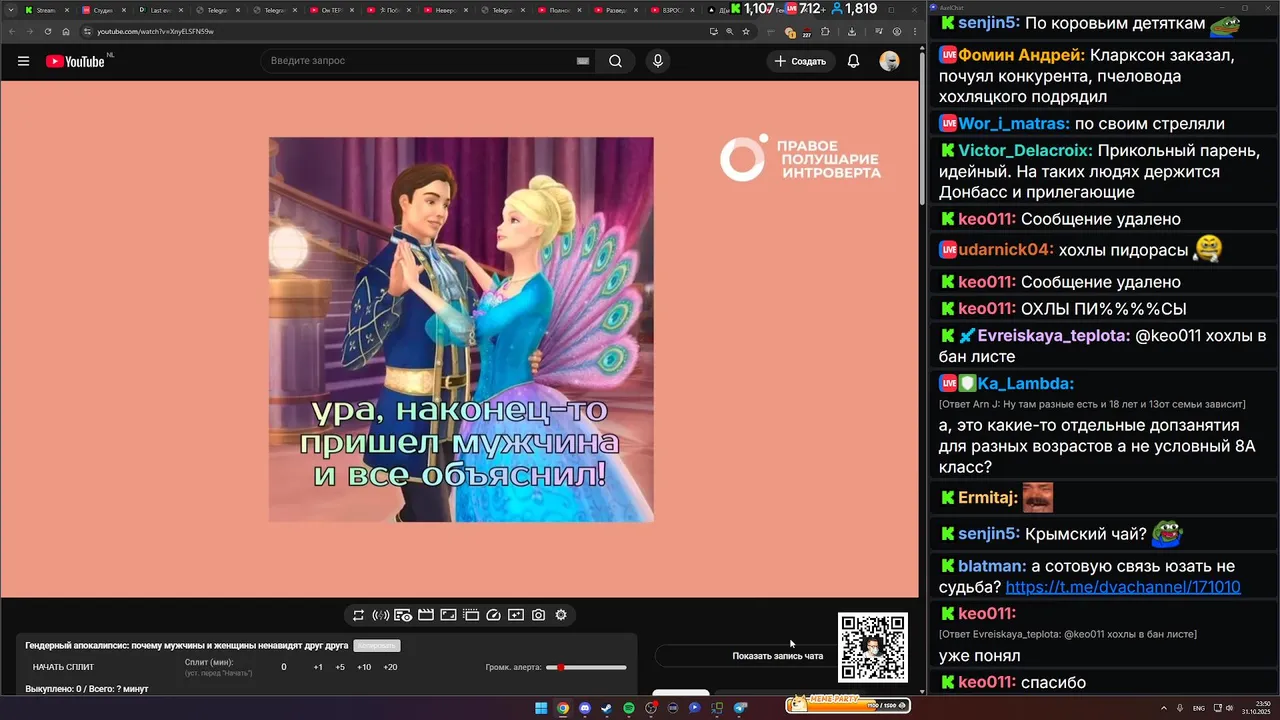Click the video meme image
Screen dimensions: 1280x720
click(x=461, y=329)
